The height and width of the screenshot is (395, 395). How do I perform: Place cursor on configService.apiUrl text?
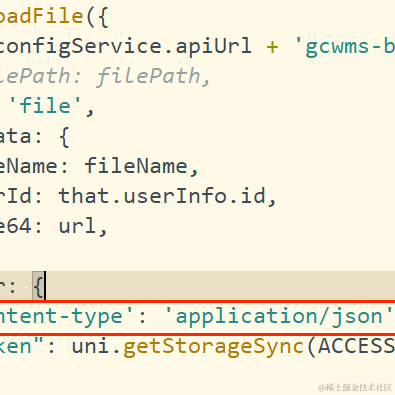click(125, 46)
